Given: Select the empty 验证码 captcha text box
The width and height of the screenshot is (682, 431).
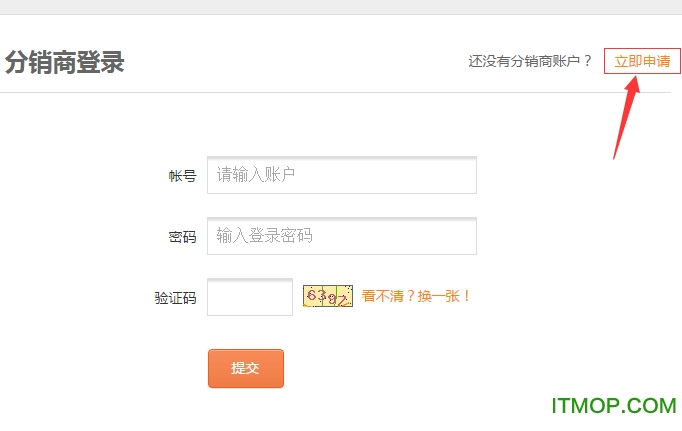Looking at the screenshot, I should click(250, 297).
